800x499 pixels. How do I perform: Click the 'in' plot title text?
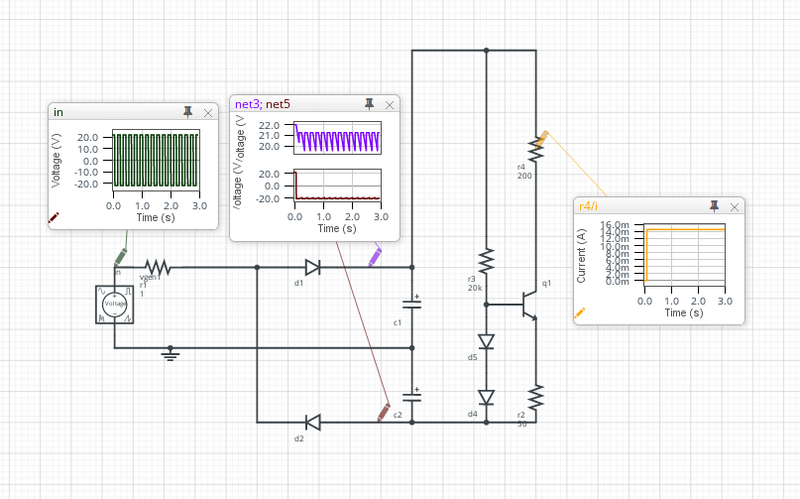coord(58,112)
